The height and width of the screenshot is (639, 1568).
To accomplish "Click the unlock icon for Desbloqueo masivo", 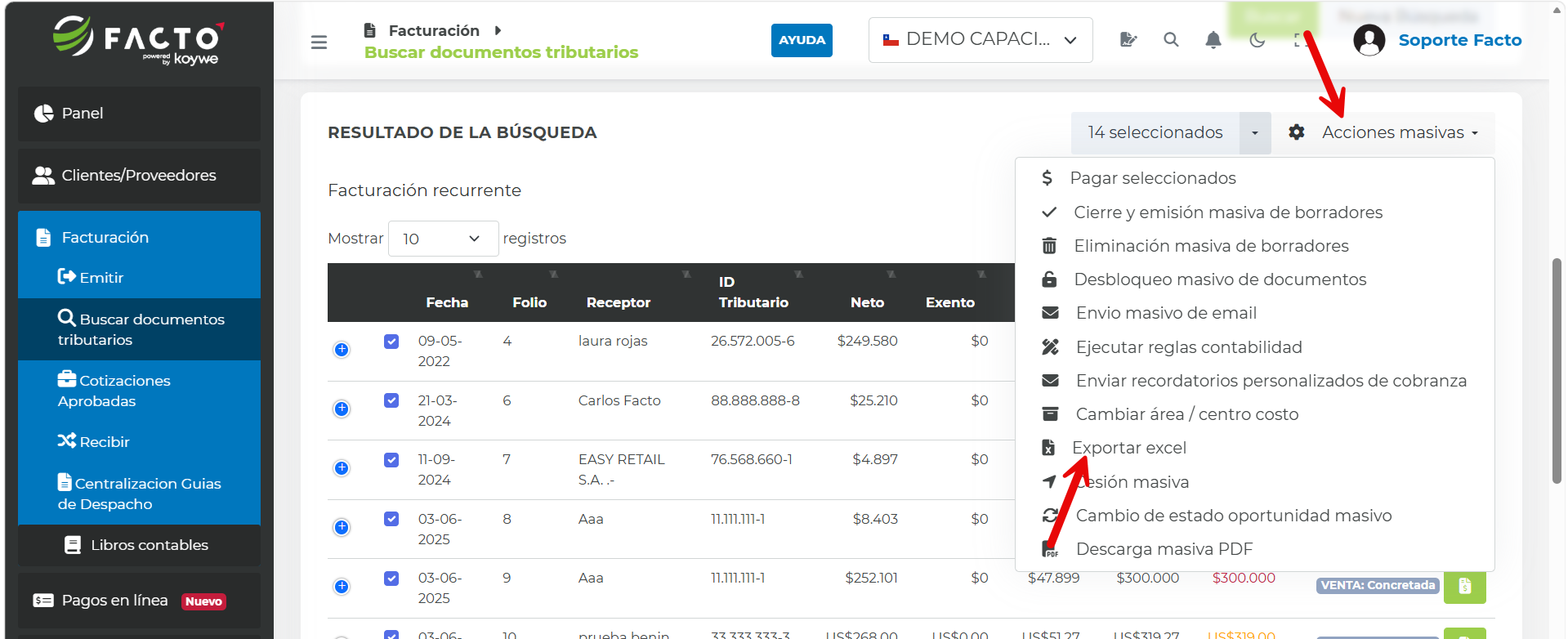I will click(1049, 279).
